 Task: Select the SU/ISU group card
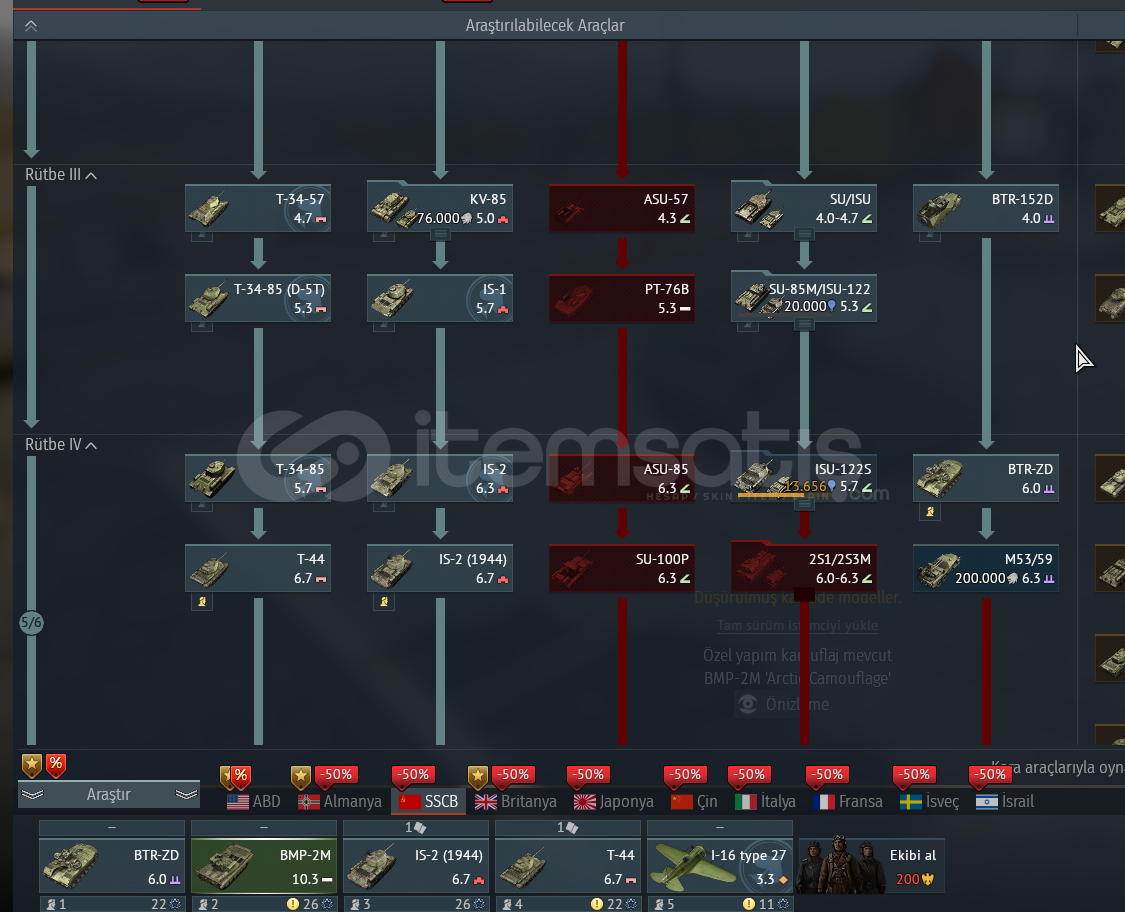(804, 208)
